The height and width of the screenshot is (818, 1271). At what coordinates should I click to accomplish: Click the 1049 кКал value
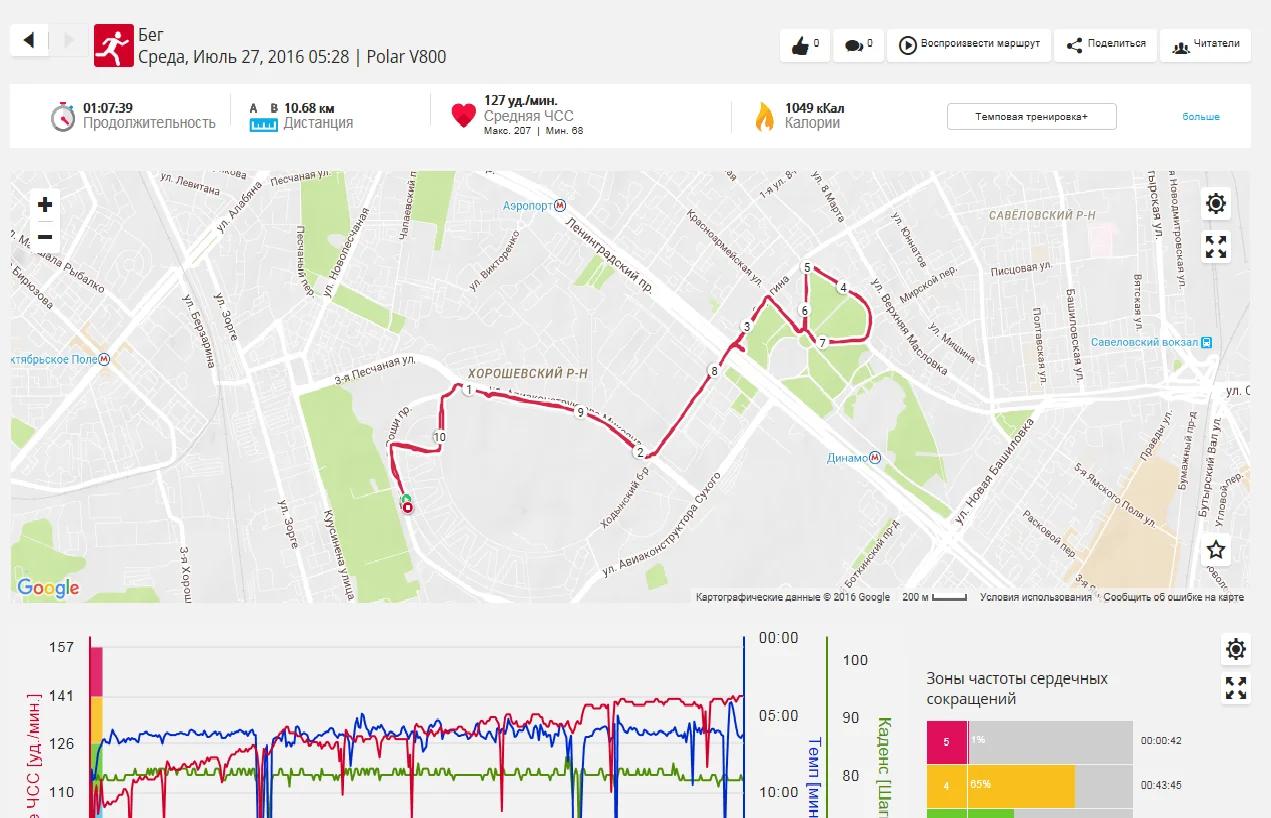[x=817, y=108]
